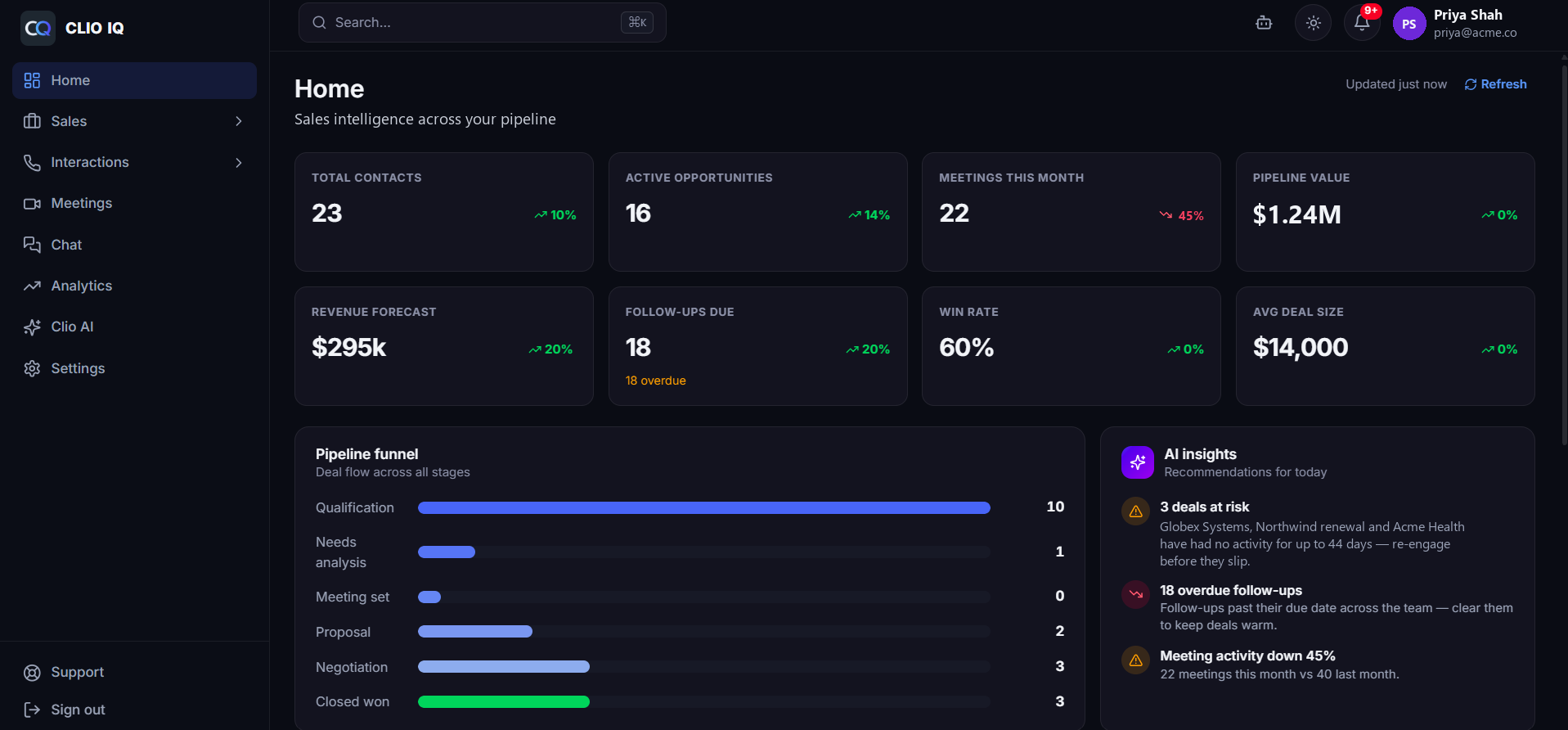Image resolution: width=1568 pixels, height=730 pixels.
Task: Click the Qualification funnel bar
Action: (703, 508)
